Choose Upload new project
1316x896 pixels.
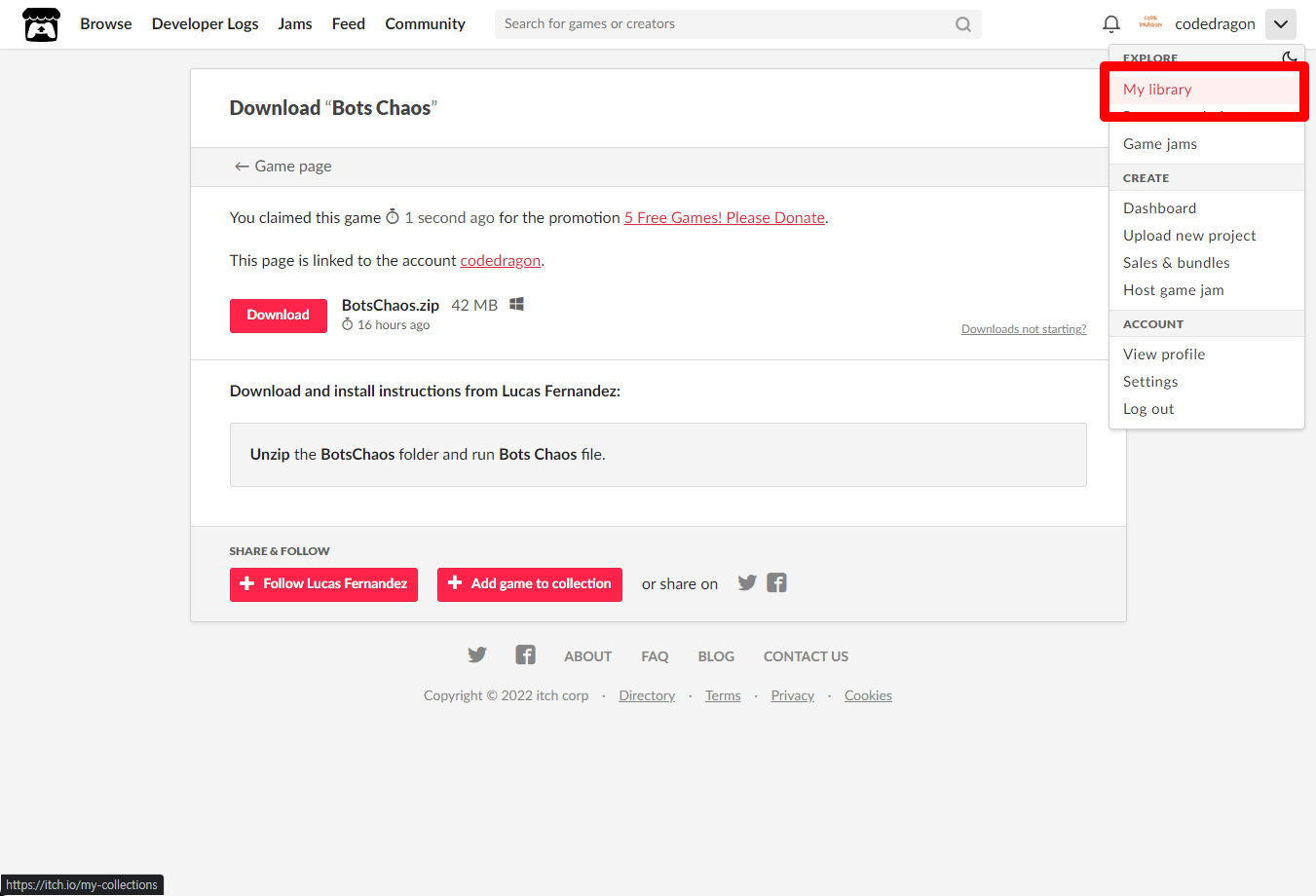click(x=1207, y=236)
